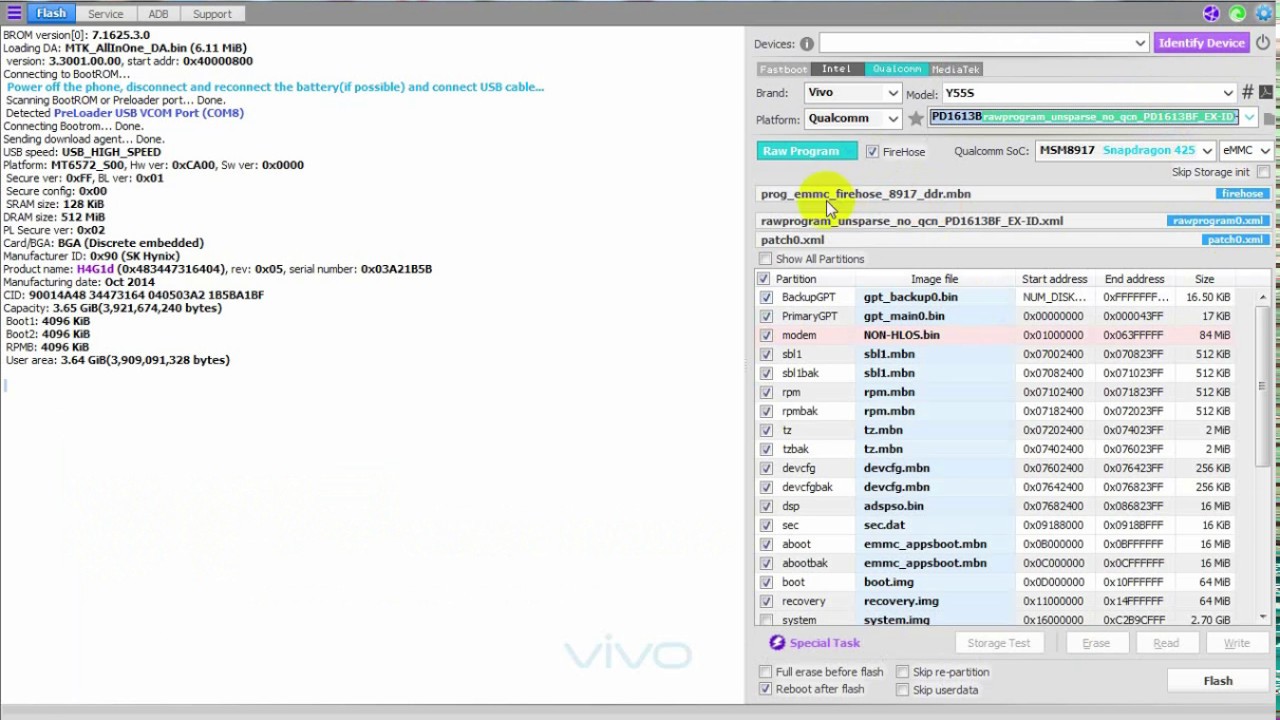The width and height of the screenshot is (1280, 720).
Task: Toggle Reboot after flash checkbox
Action: point(766,690)
